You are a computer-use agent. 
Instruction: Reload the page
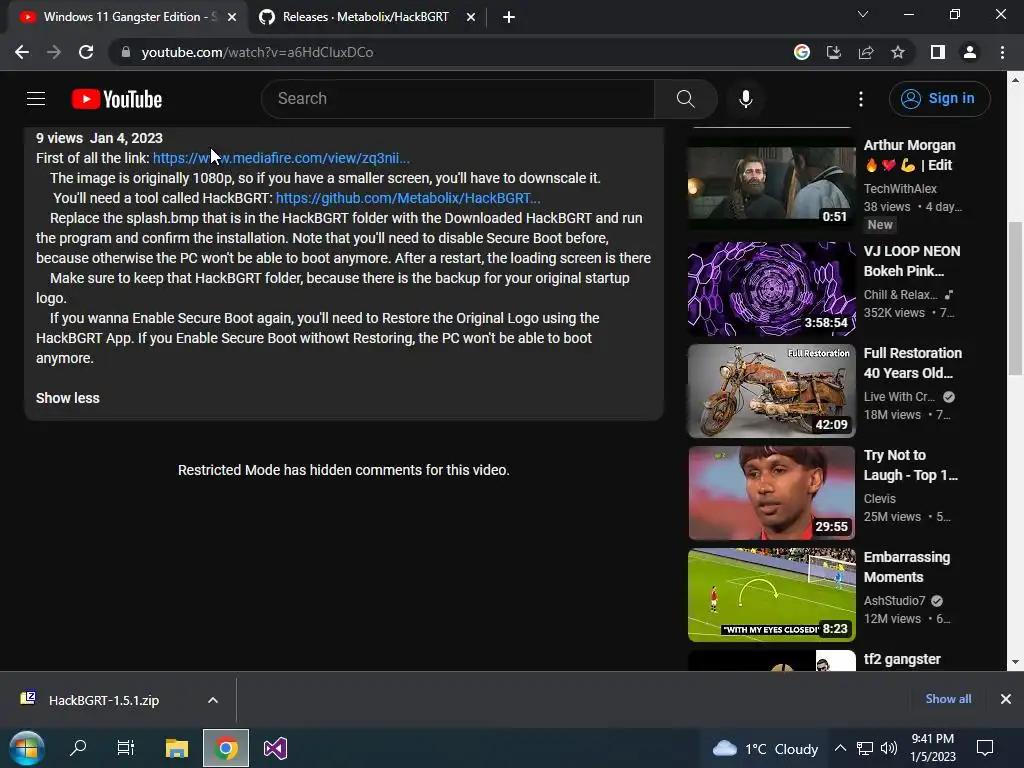tap(86, 52)
